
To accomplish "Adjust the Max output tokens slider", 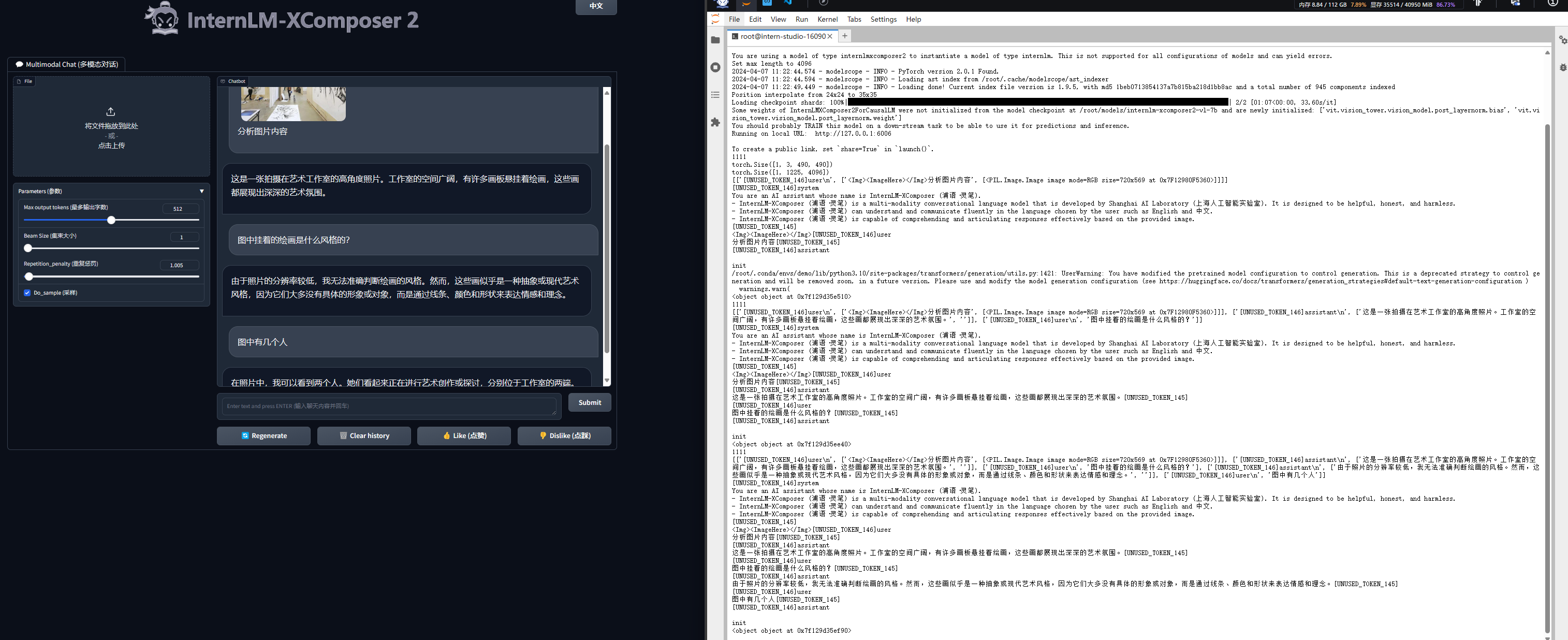I will [x=111, y=220].
